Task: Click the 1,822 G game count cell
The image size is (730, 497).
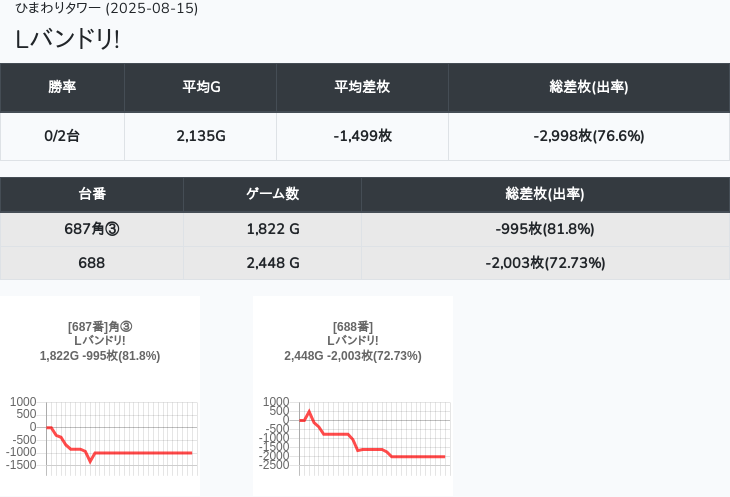Action: pyautogui.click(x=272, y=229)
